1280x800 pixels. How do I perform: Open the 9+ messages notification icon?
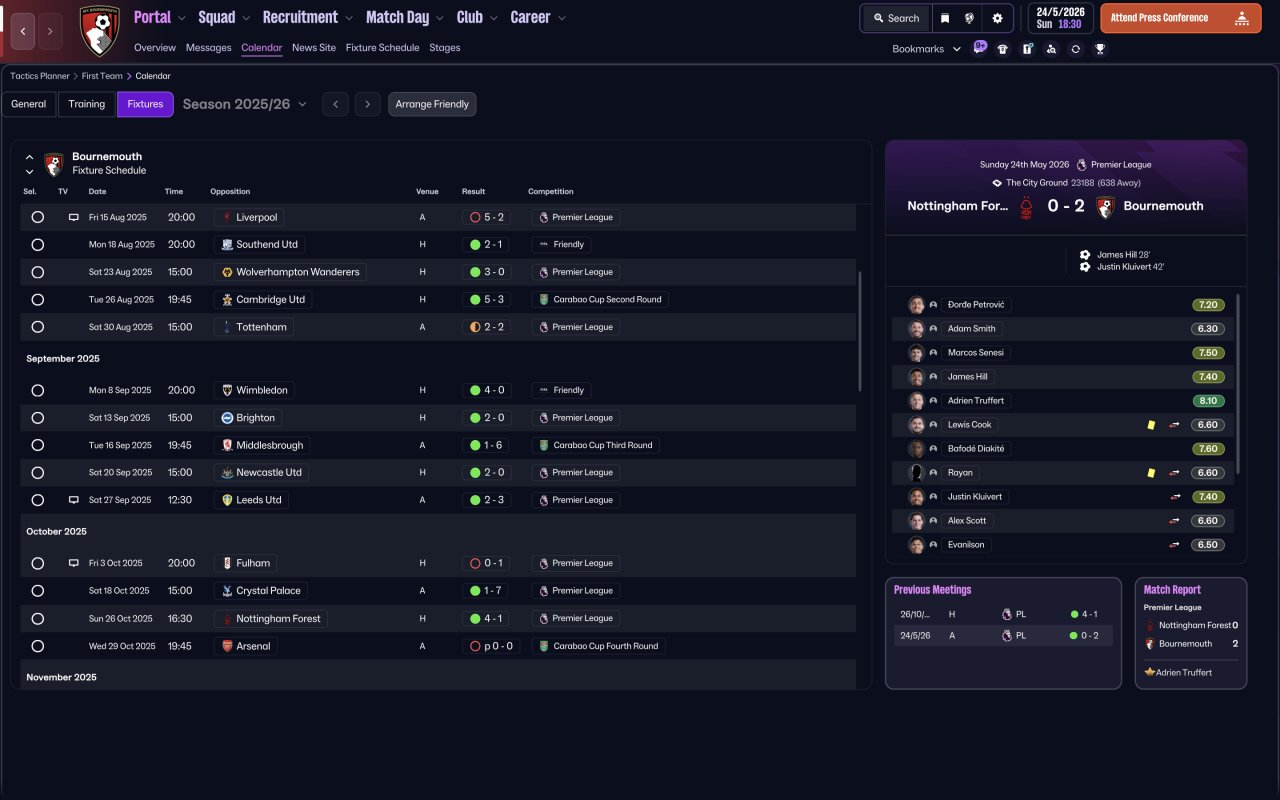[x=980, y=47]
